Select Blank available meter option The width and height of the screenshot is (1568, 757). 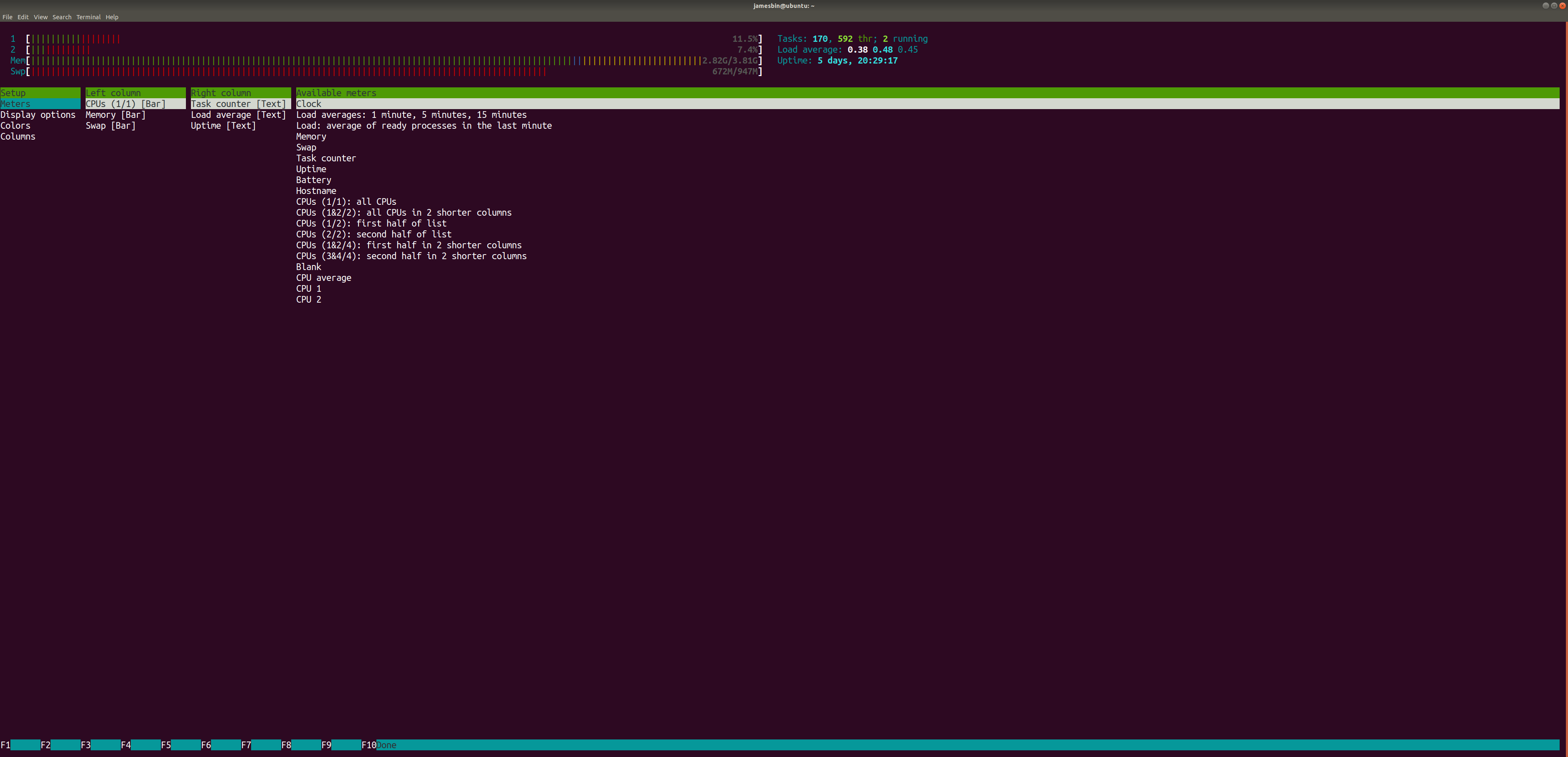307,267
